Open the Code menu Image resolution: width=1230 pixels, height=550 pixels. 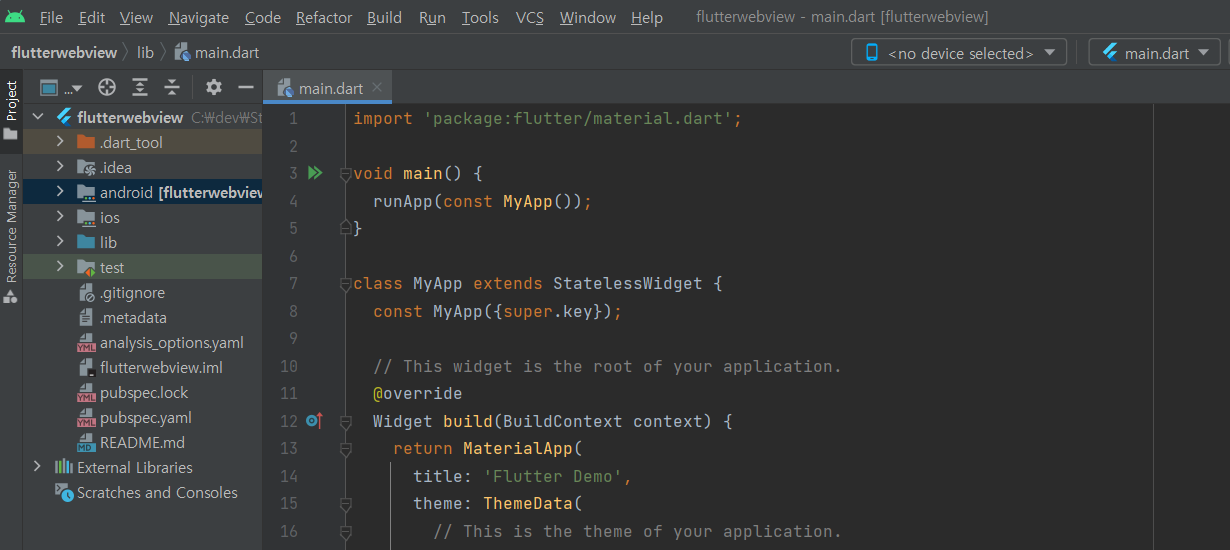tap(263, 18)
